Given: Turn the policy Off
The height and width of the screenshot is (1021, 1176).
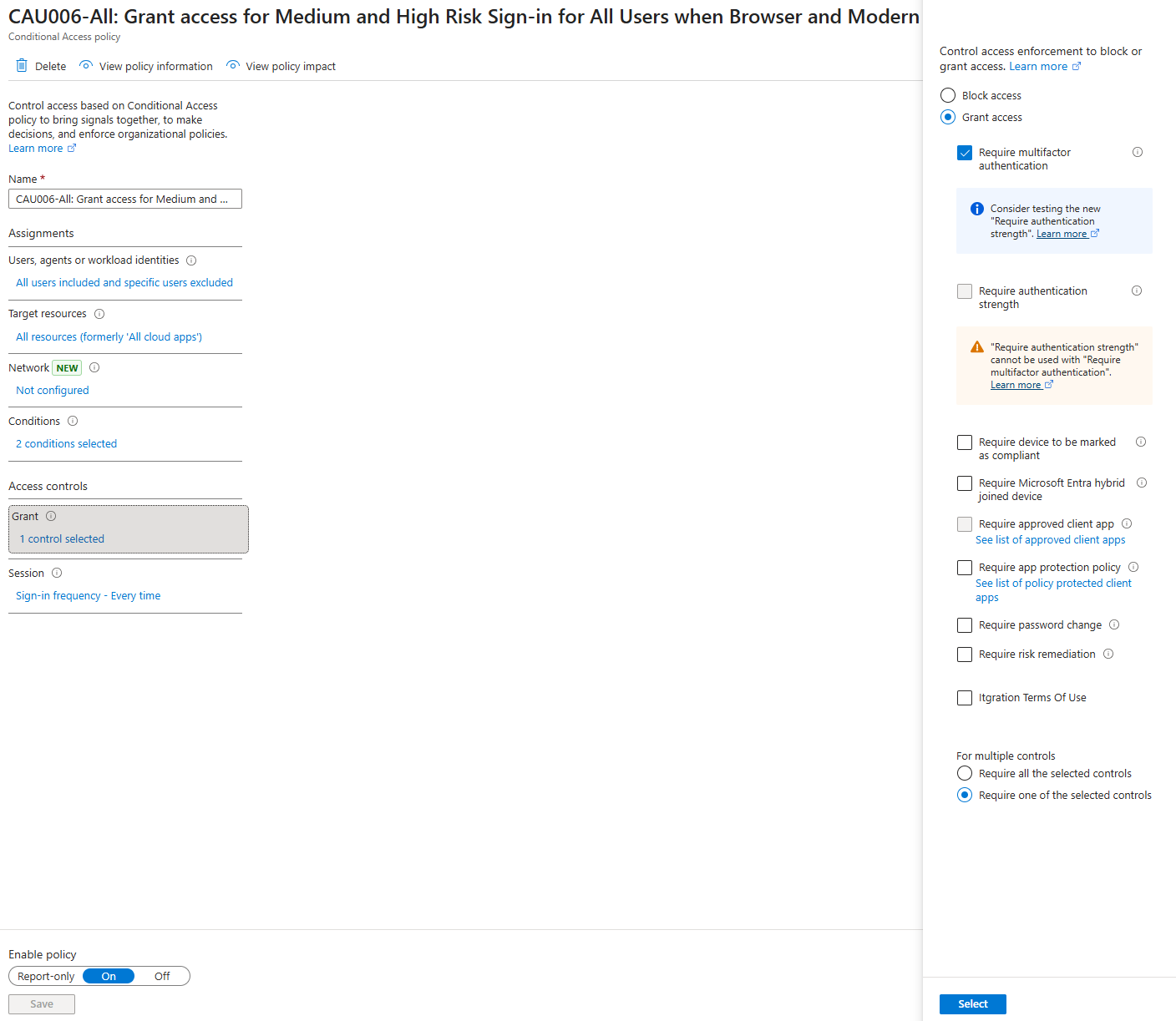Looking at the screenshot, I should coord(162,976).
